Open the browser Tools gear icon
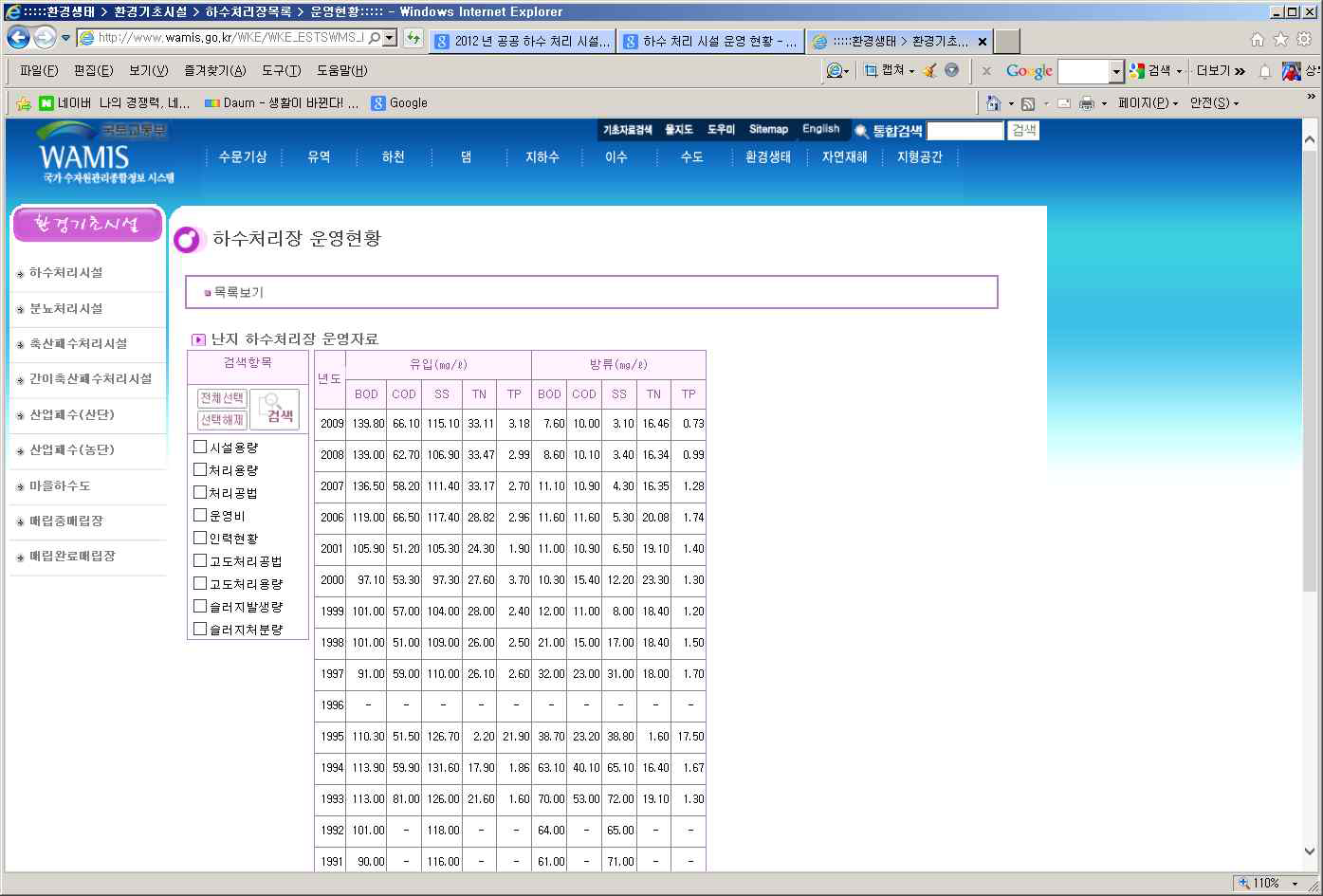Viewport: 1323px width, 896px height. pyautogui.click(x=1304, y=40)
